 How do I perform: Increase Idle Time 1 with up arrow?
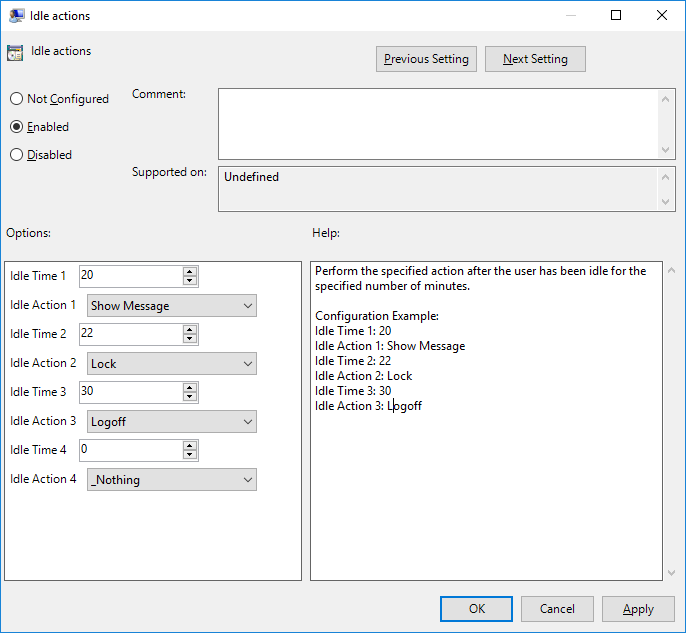pyautogui.click(x=190, y=272)
